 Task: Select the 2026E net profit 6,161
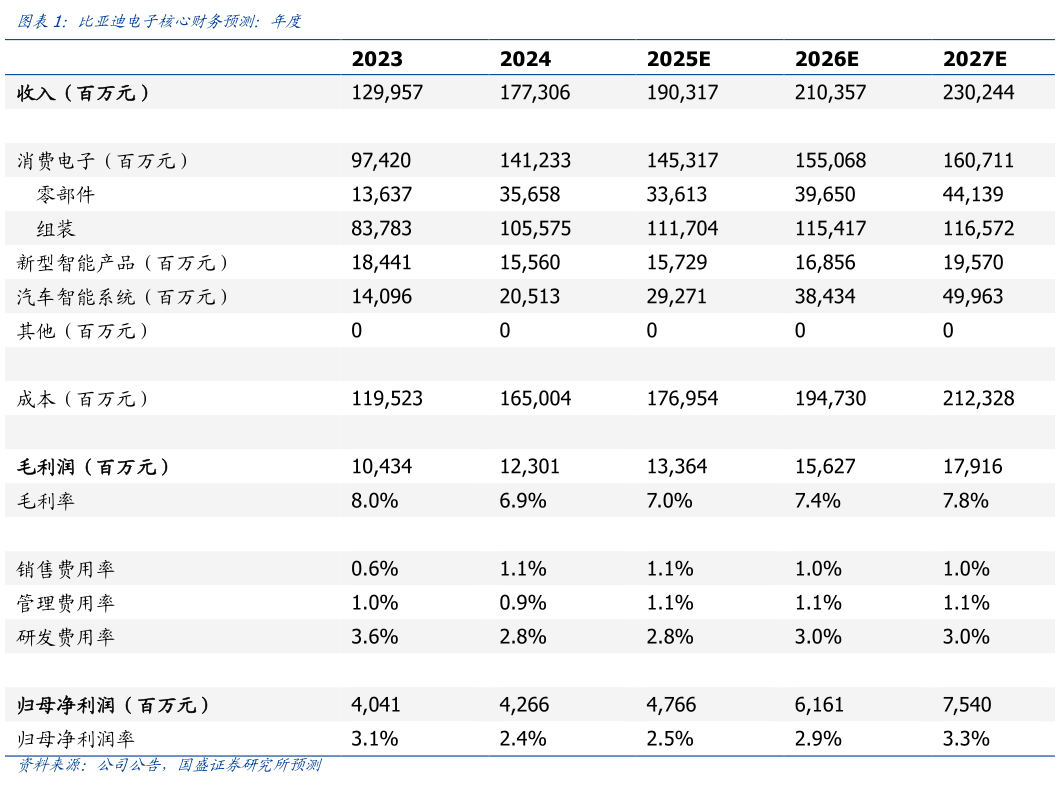tap(820, 705)
